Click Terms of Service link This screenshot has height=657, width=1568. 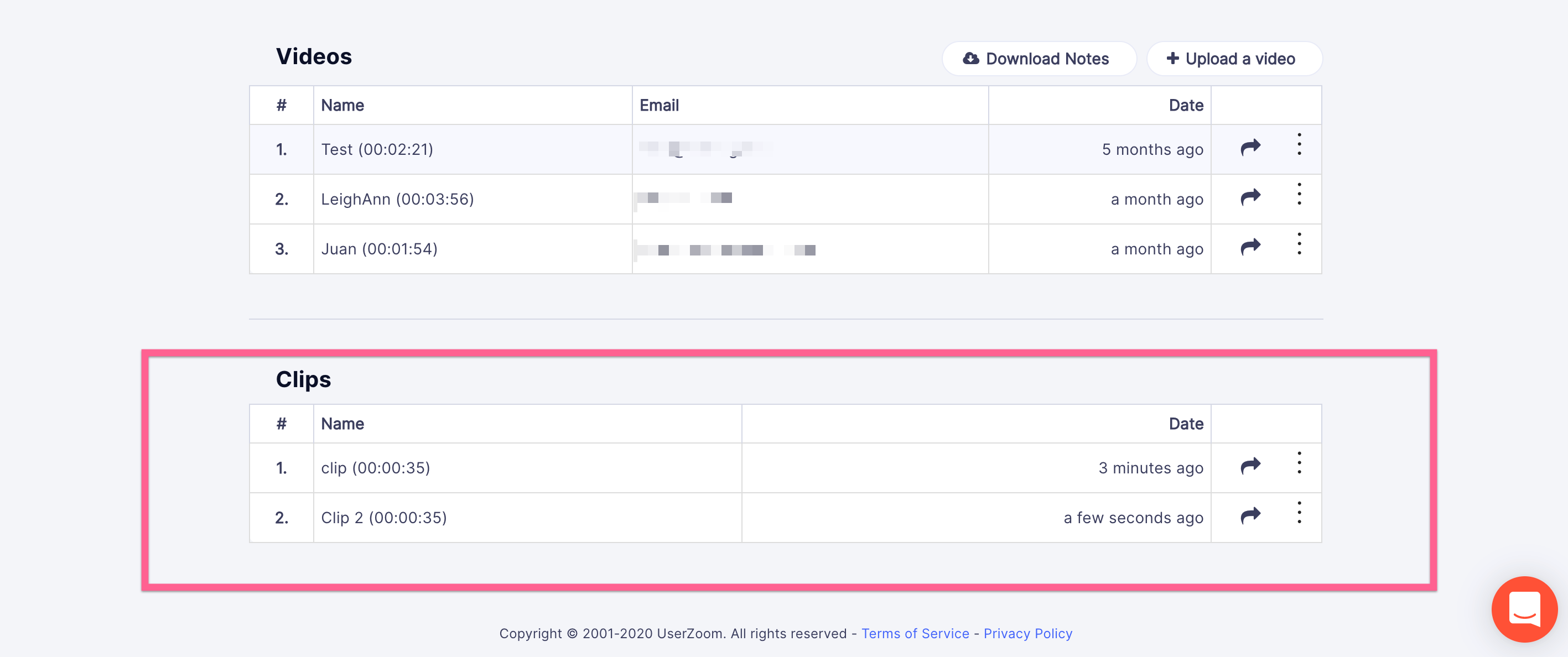coord(915,633)
